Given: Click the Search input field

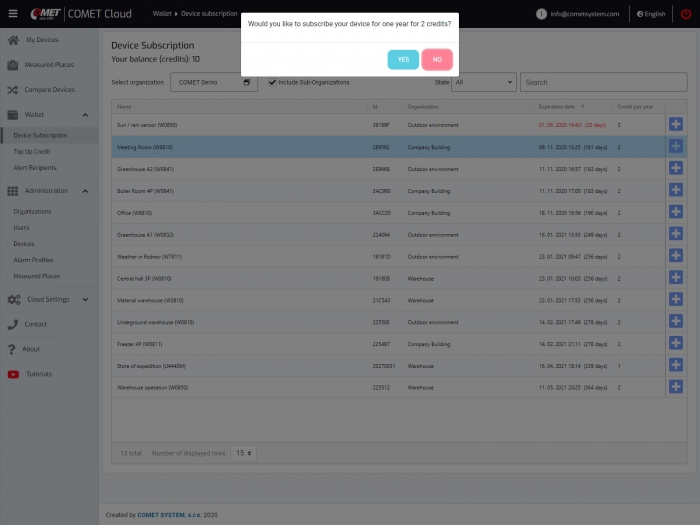Looking at the screenshot, I should tap(603, 82).
